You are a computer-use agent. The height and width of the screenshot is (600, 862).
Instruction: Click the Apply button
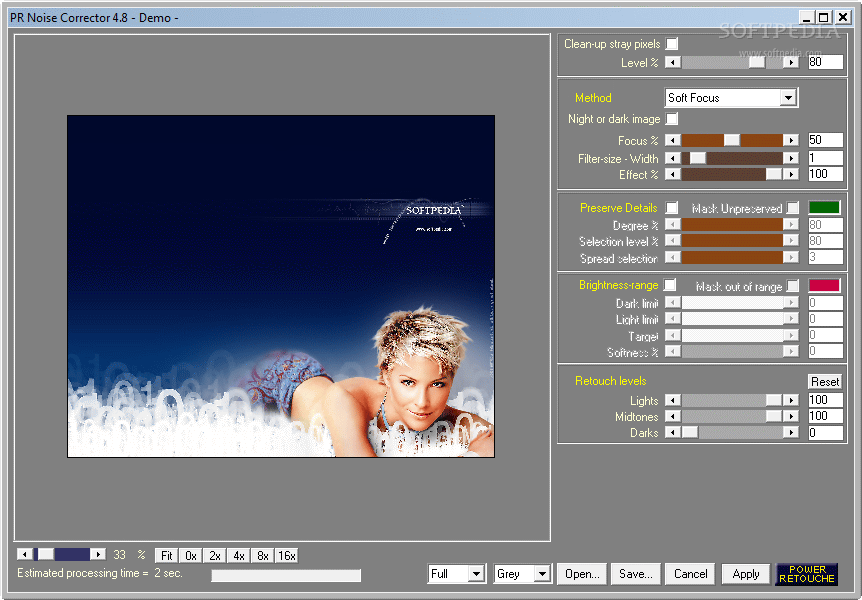pos(745,574)
